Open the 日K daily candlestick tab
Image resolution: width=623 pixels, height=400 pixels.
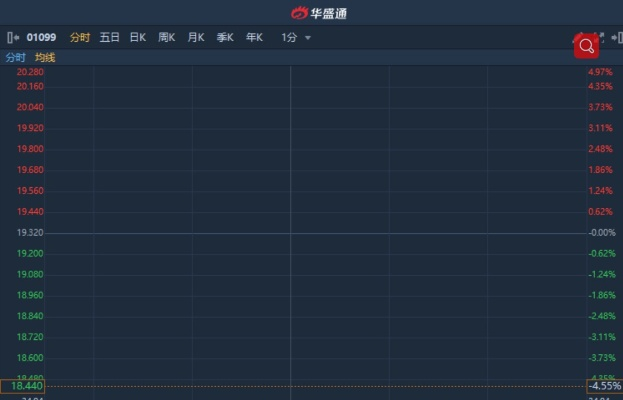pyautogui.click(x=138, y=38)
